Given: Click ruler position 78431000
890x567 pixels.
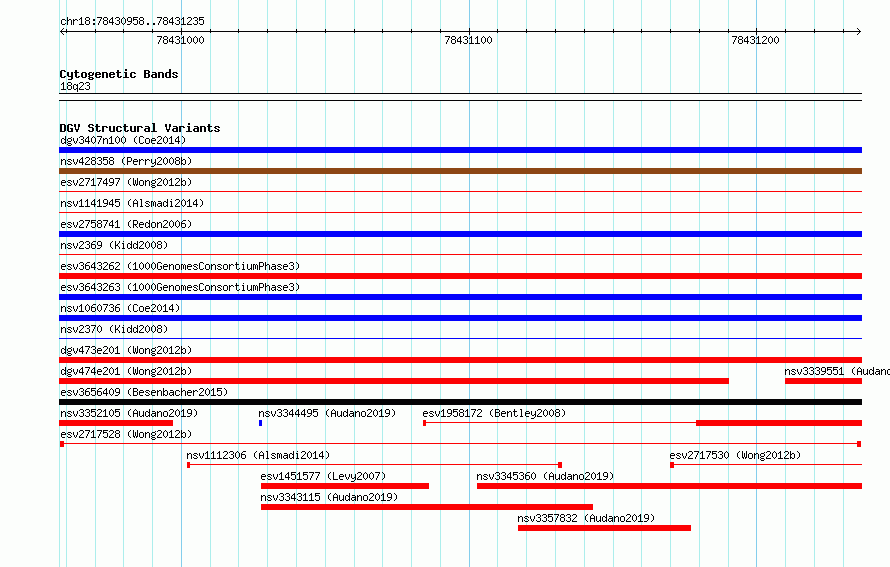Looking at the screenshot, I should (180, 40).
